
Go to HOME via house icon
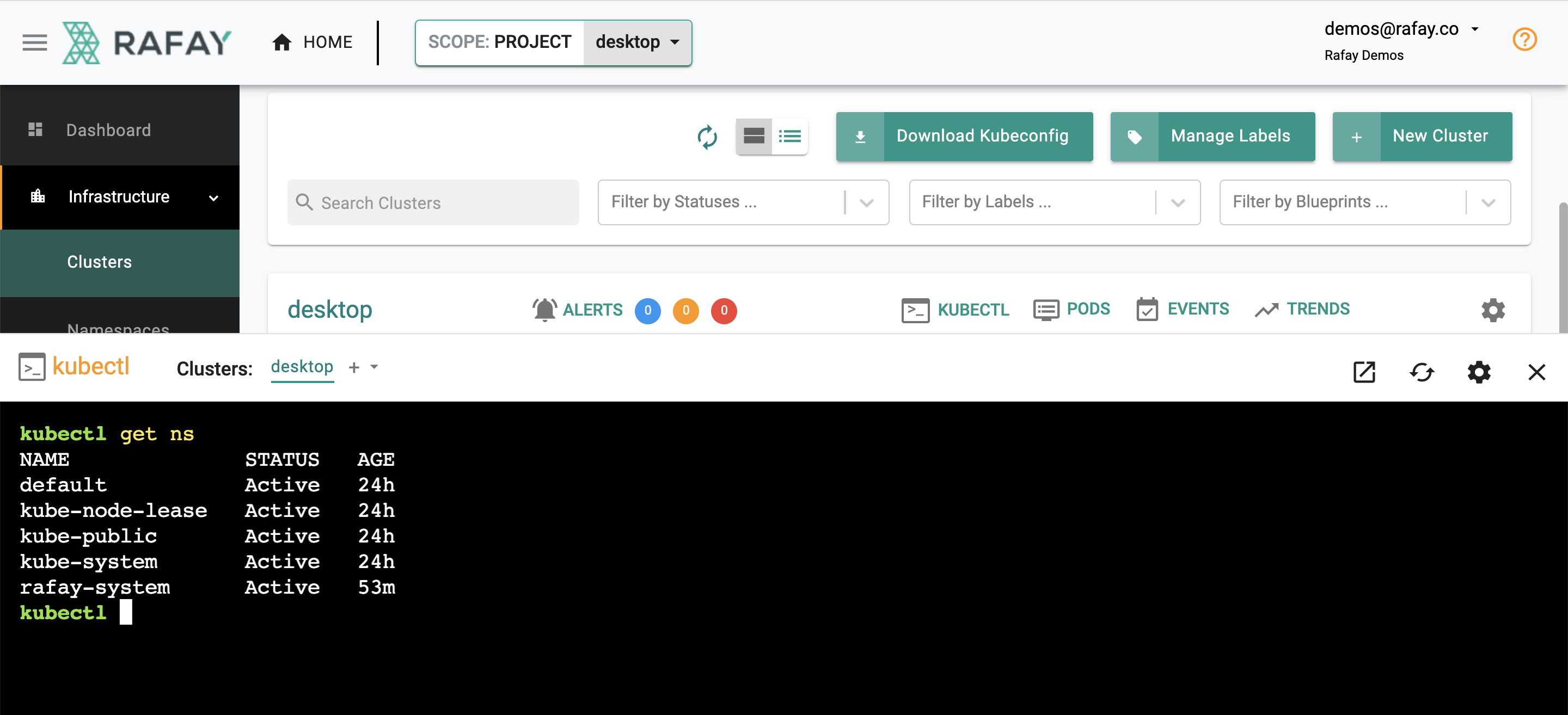[x=281, y=42]
